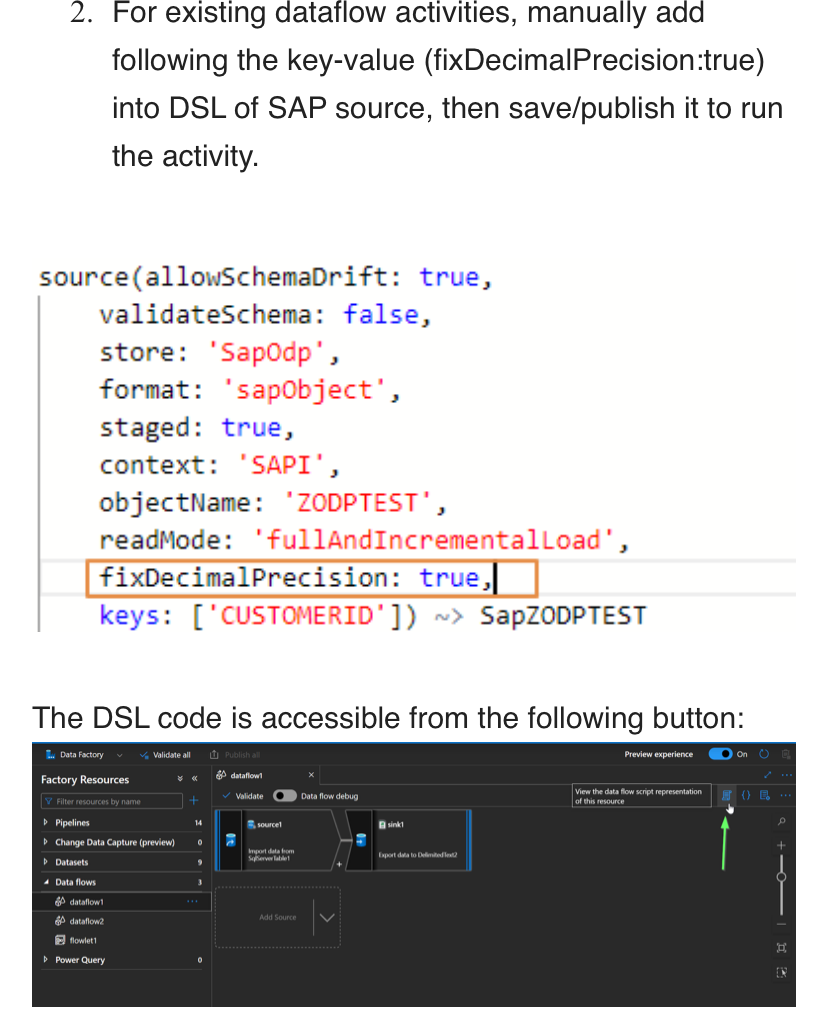Select flowlet1 in the resources tree
This screenshot has width=828, height=1019.
click(83, 940)
